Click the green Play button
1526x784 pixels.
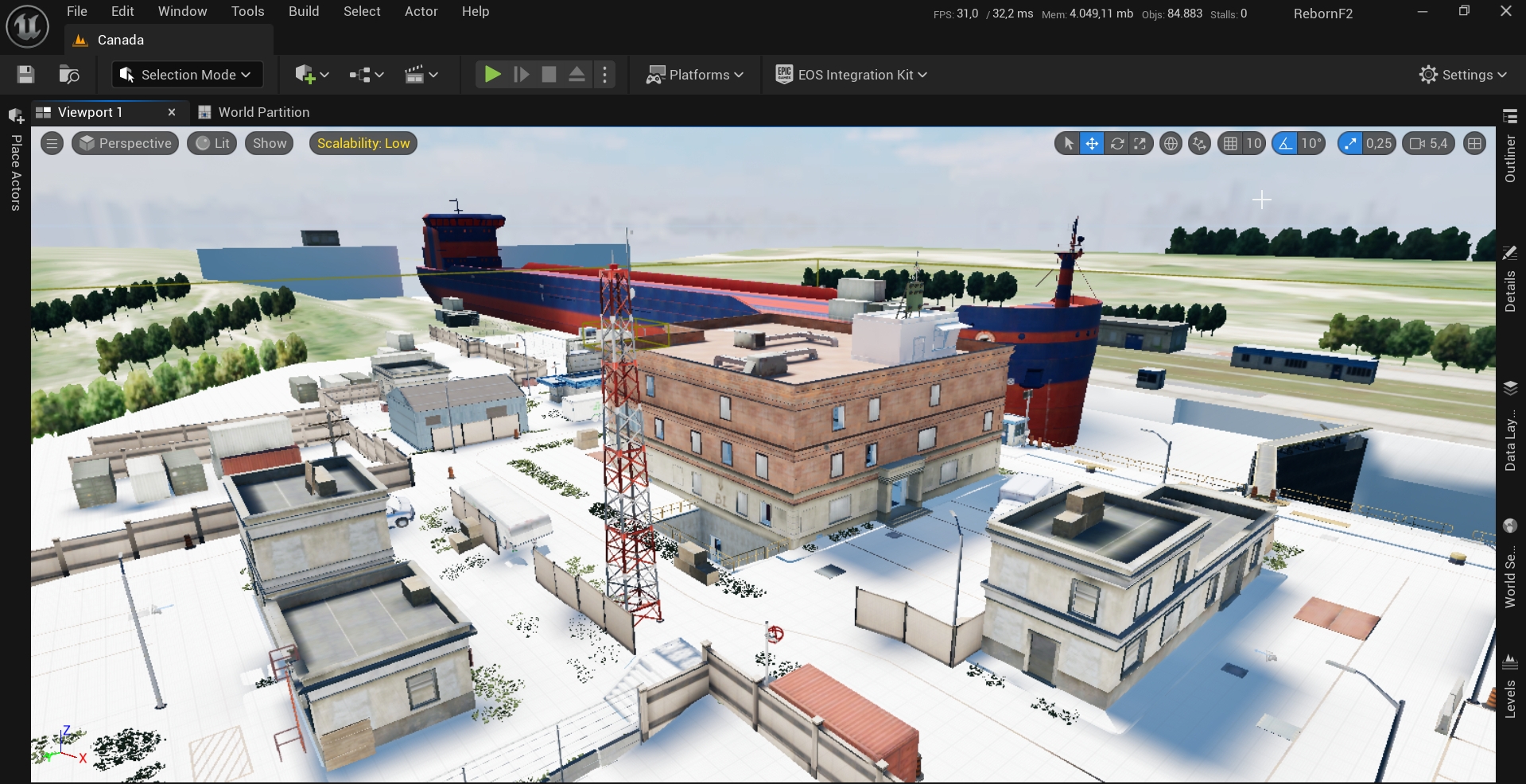(492, 75)
